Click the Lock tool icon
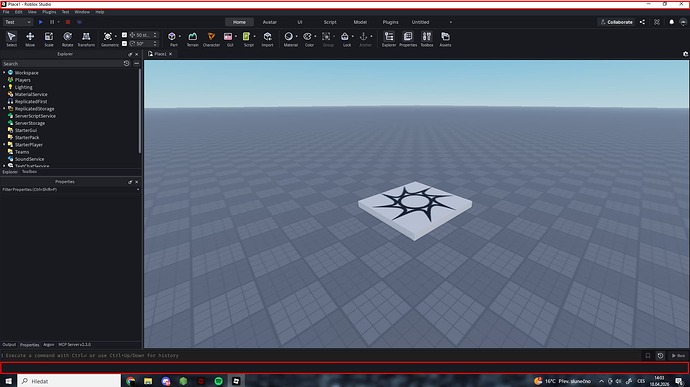The width and height of the screenshot is (690, 387). click(345, 37)
